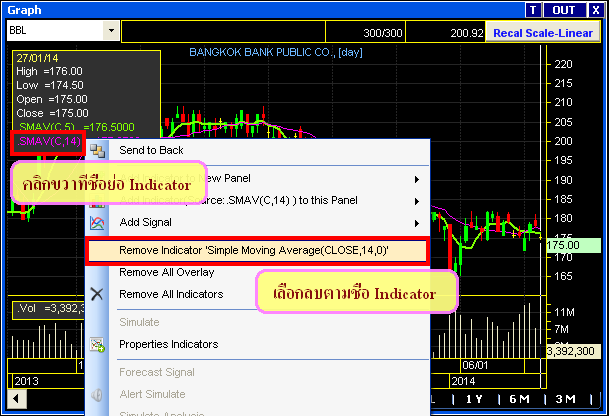The image size is (609, 416).
Task: Select Remove All Indicators
Action: (171, 294)
